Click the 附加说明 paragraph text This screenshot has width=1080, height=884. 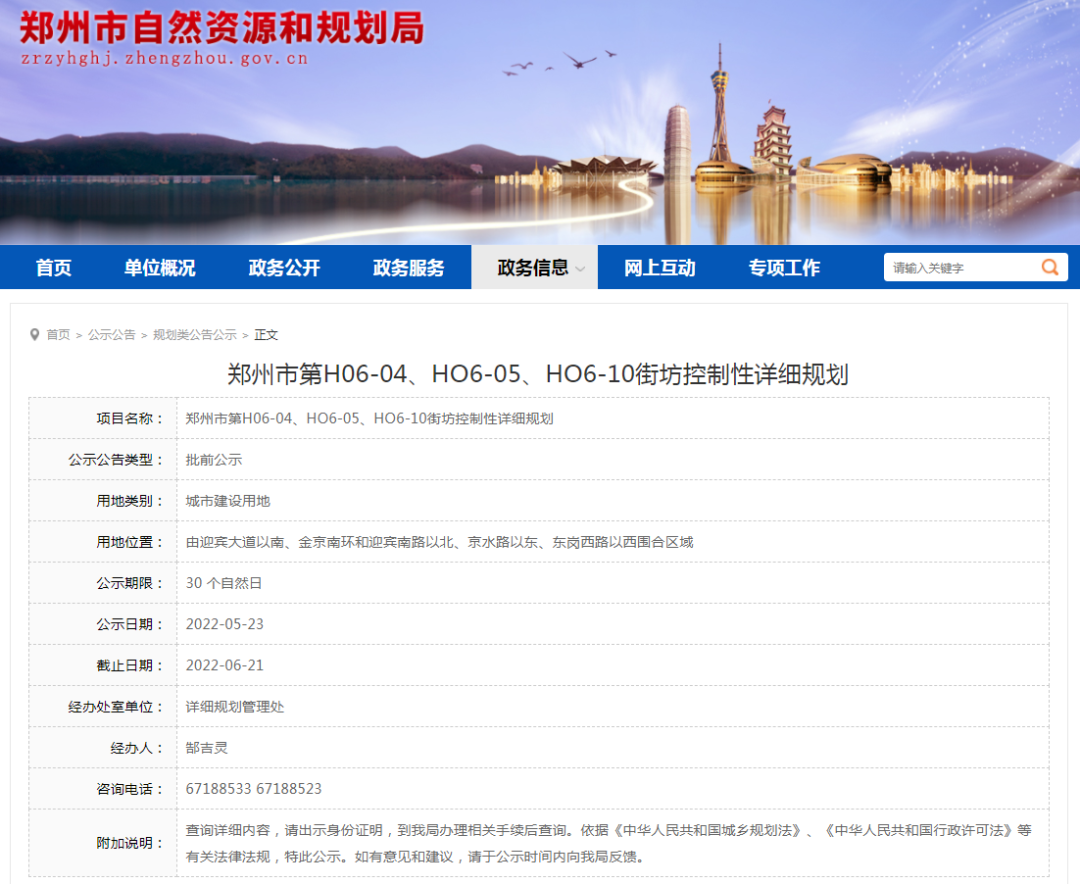click(x=609, y=843)
